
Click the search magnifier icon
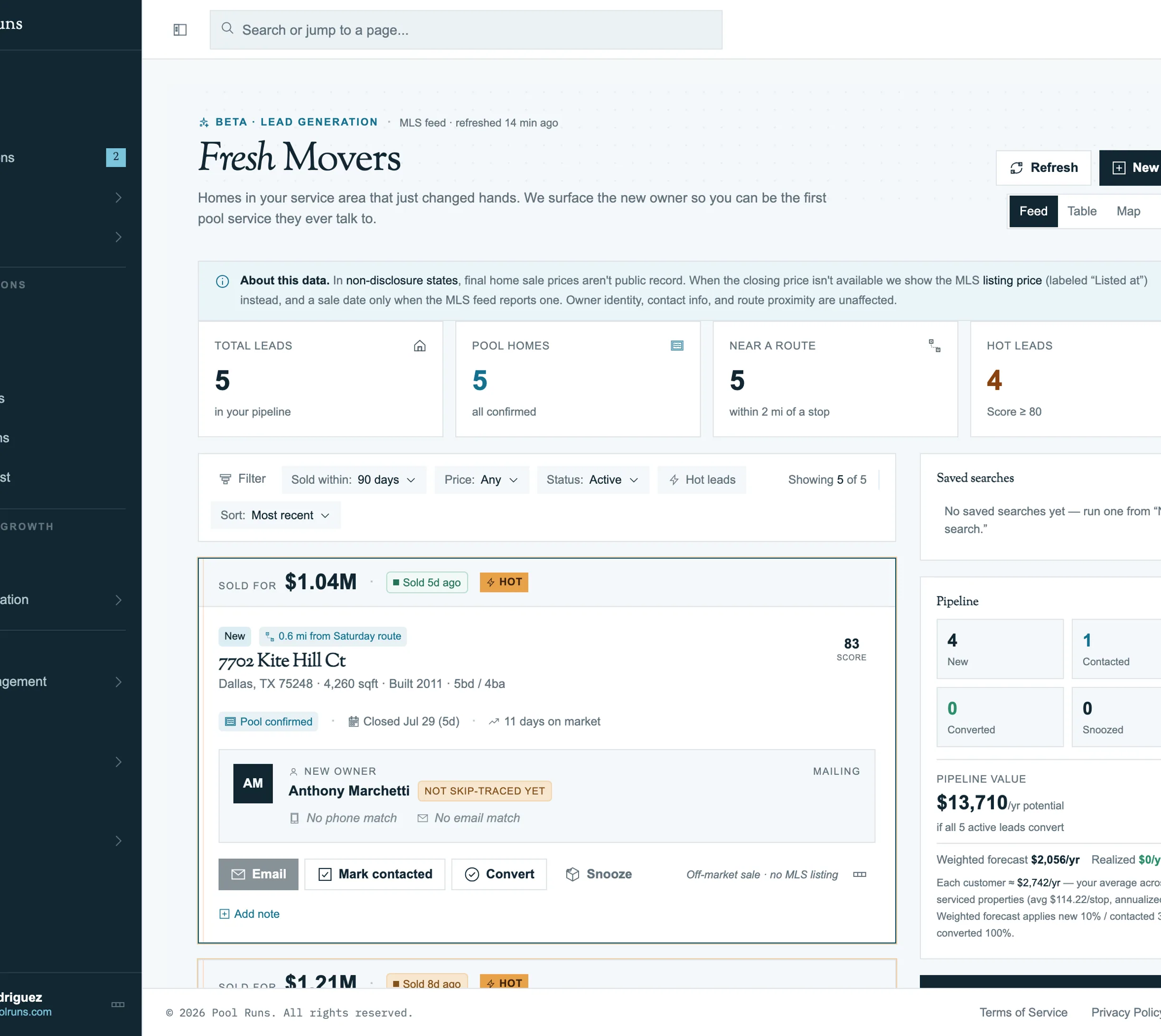pyautogui.click(x=227, y=28)
